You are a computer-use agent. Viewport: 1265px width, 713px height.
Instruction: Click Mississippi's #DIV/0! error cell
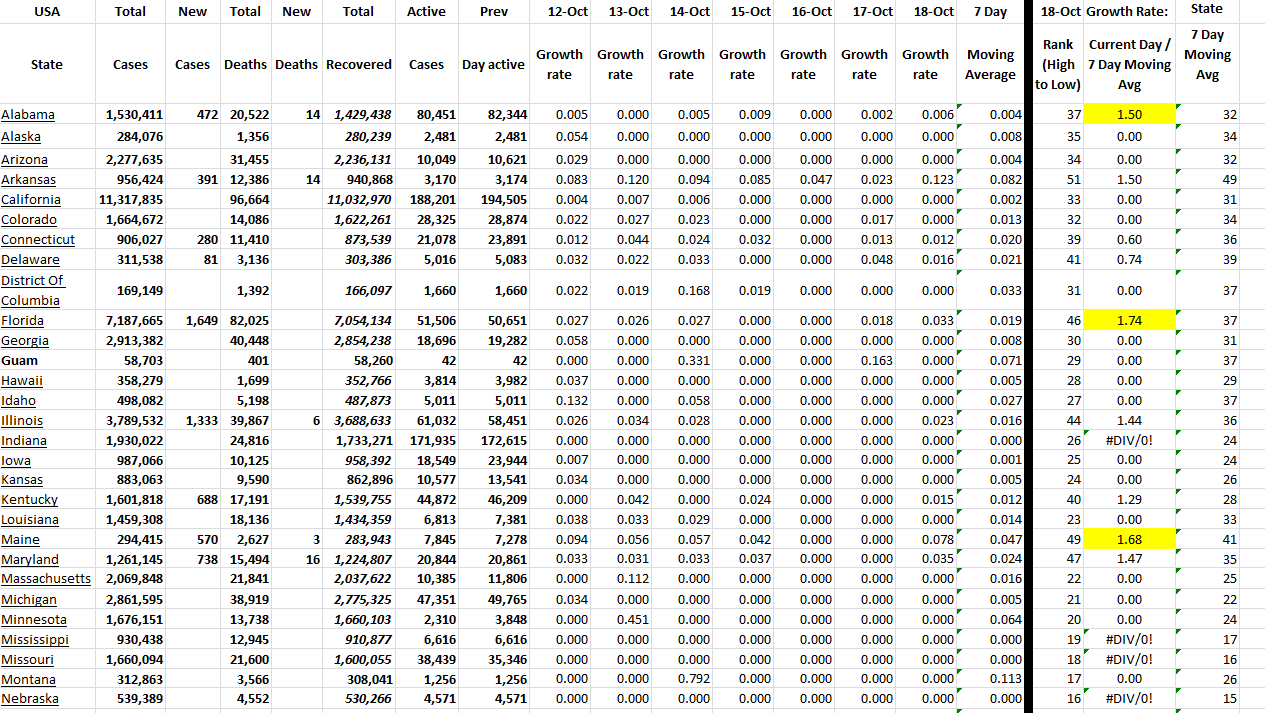[x=1130, y=639]
